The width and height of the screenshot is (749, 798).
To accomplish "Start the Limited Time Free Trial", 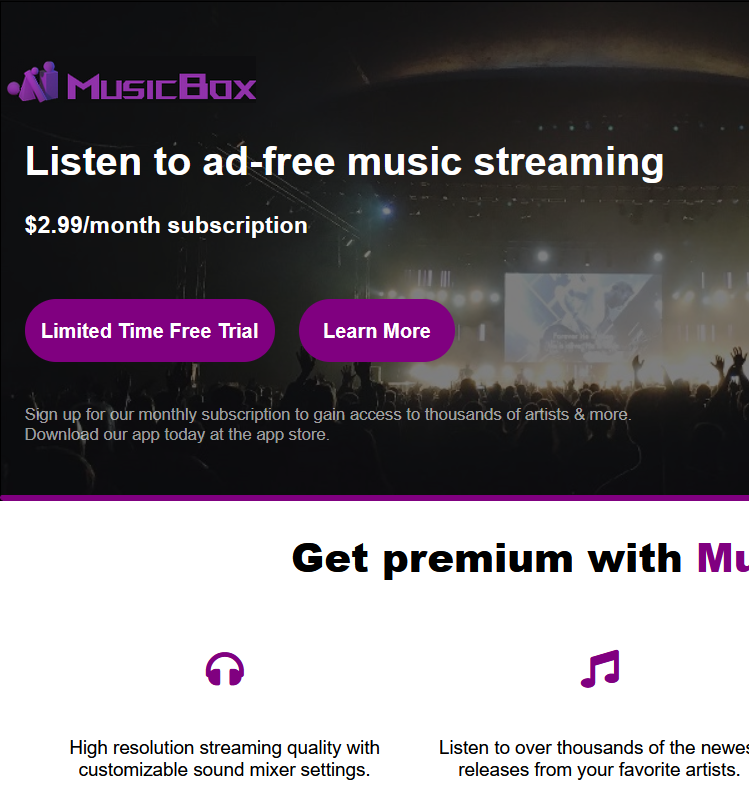I will click(150, 331).
